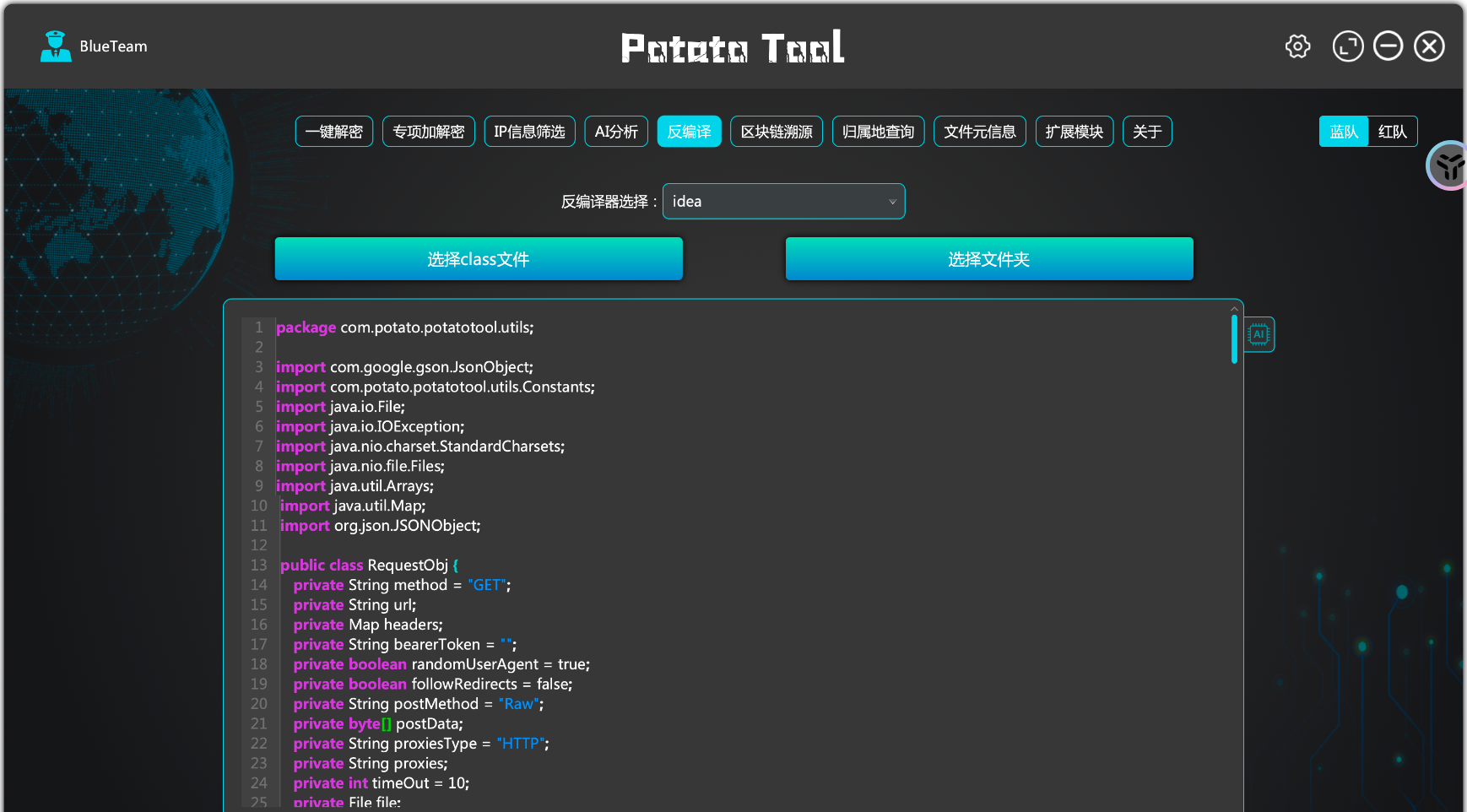Image resolution: width=1467 pixels, height=812 pixels.
Task: Select the 反编译 tab
Action: pyautogui.click(x=690, y=132)
